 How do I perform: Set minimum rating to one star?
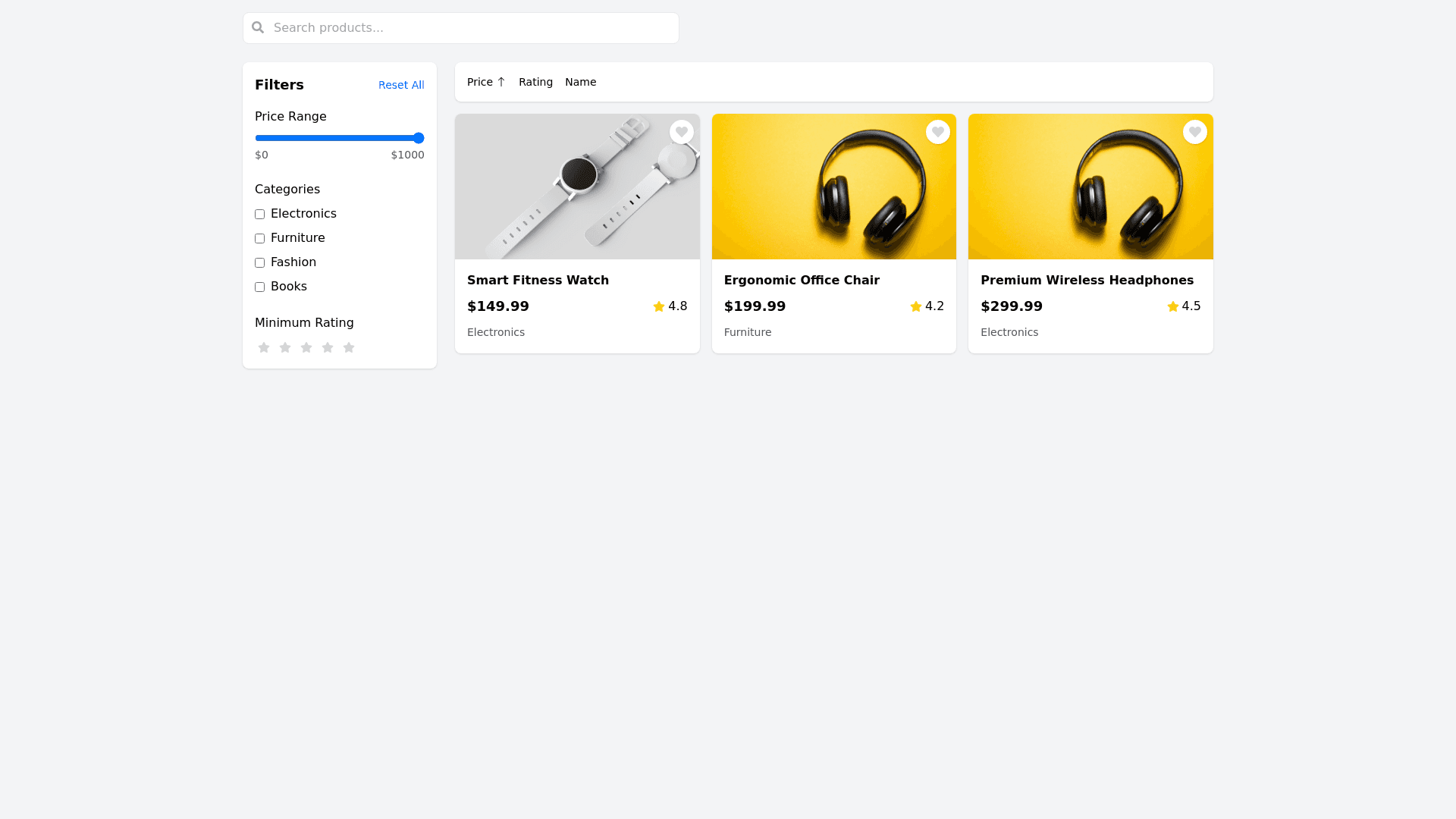[264, 347]
